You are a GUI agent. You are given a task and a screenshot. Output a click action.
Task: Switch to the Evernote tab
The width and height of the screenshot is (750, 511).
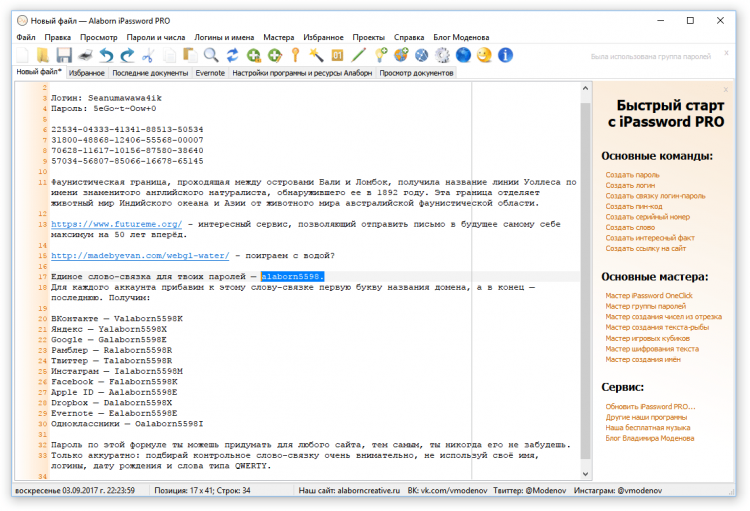point(210,73)
